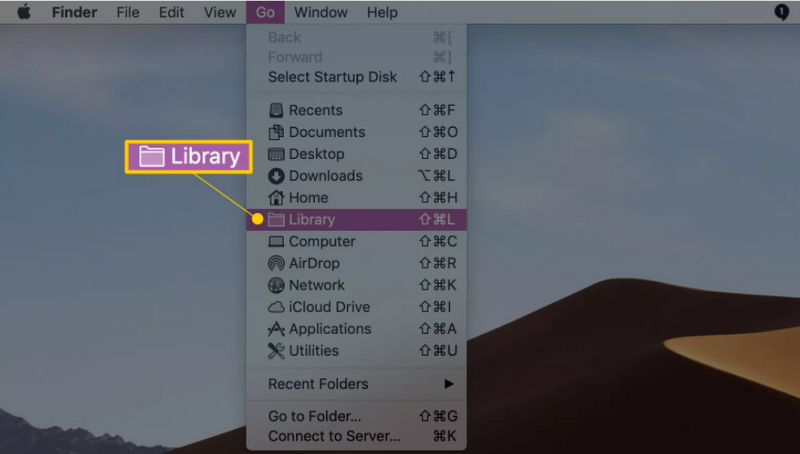This screenshot has width=800, height=454.
Task: Select Connect to Server… option
Action: (x=356, y=437)
